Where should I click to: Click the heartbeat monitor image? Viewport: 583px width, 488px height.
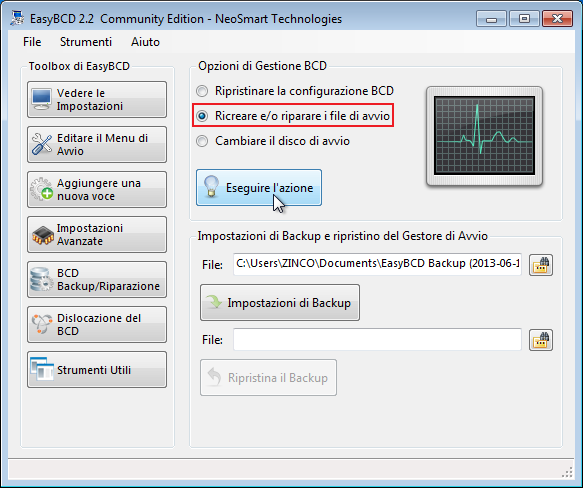coord(484,136)
